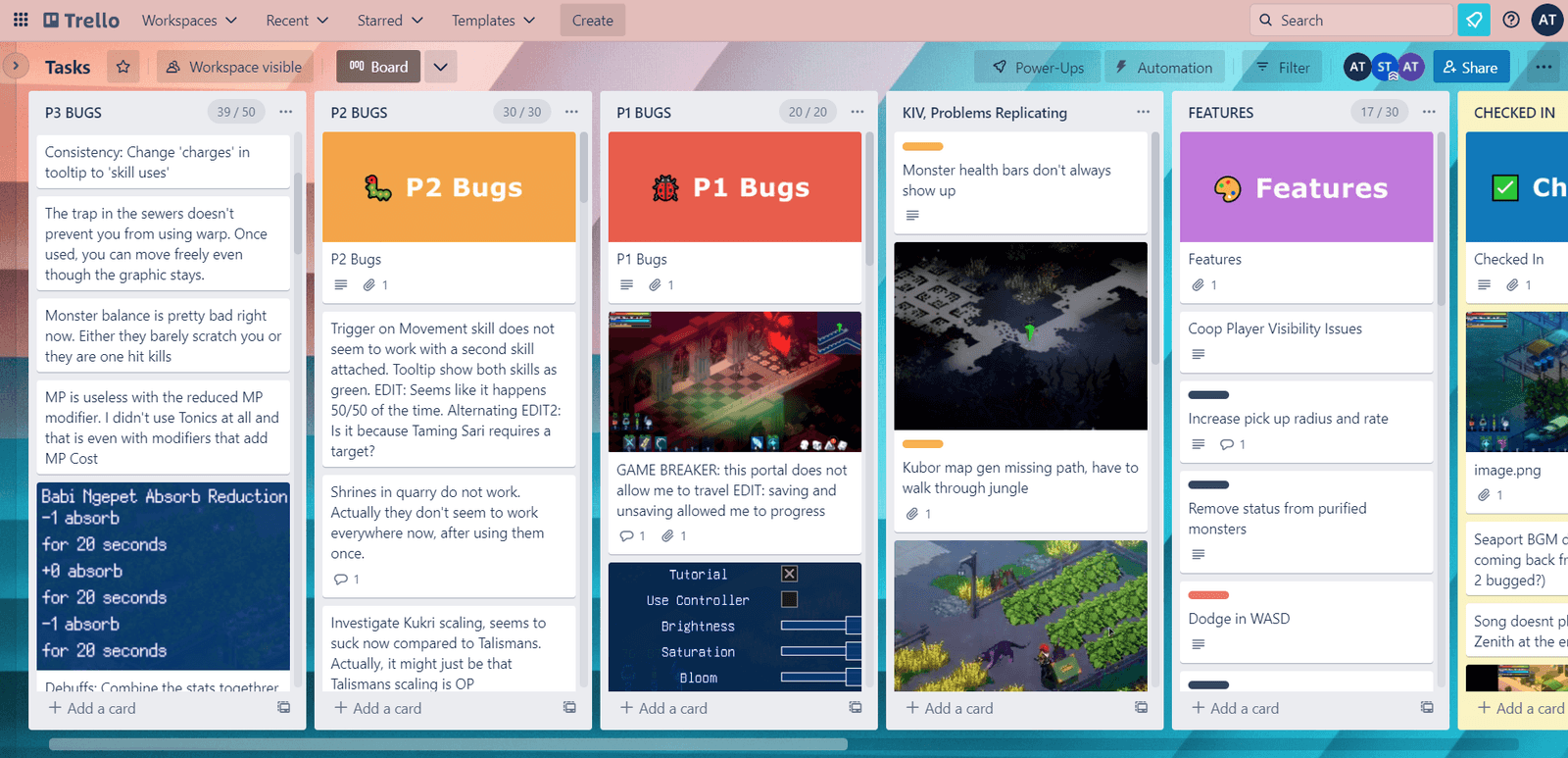Expand the sidebar with the arrow icon
The height and width of the screenshot is (758, 1568).
(x=15, y=67)
